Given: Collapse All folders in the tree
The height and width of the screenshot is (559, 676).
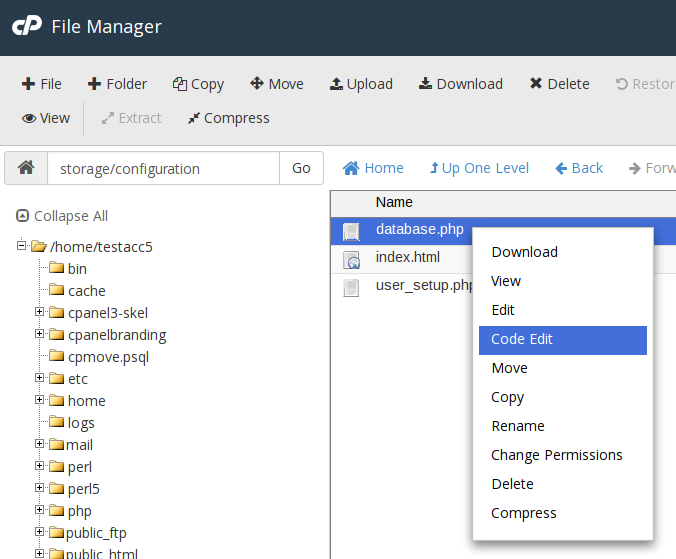Looking at the screenshot, I should [62, 216].
